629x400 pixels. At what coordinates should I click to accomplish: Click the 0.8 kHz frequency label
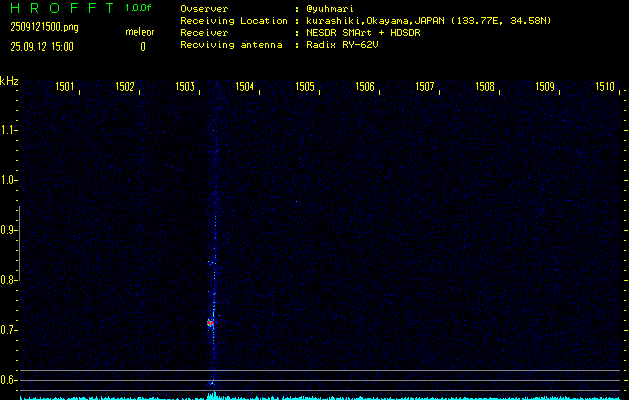(x=8, y=280)
